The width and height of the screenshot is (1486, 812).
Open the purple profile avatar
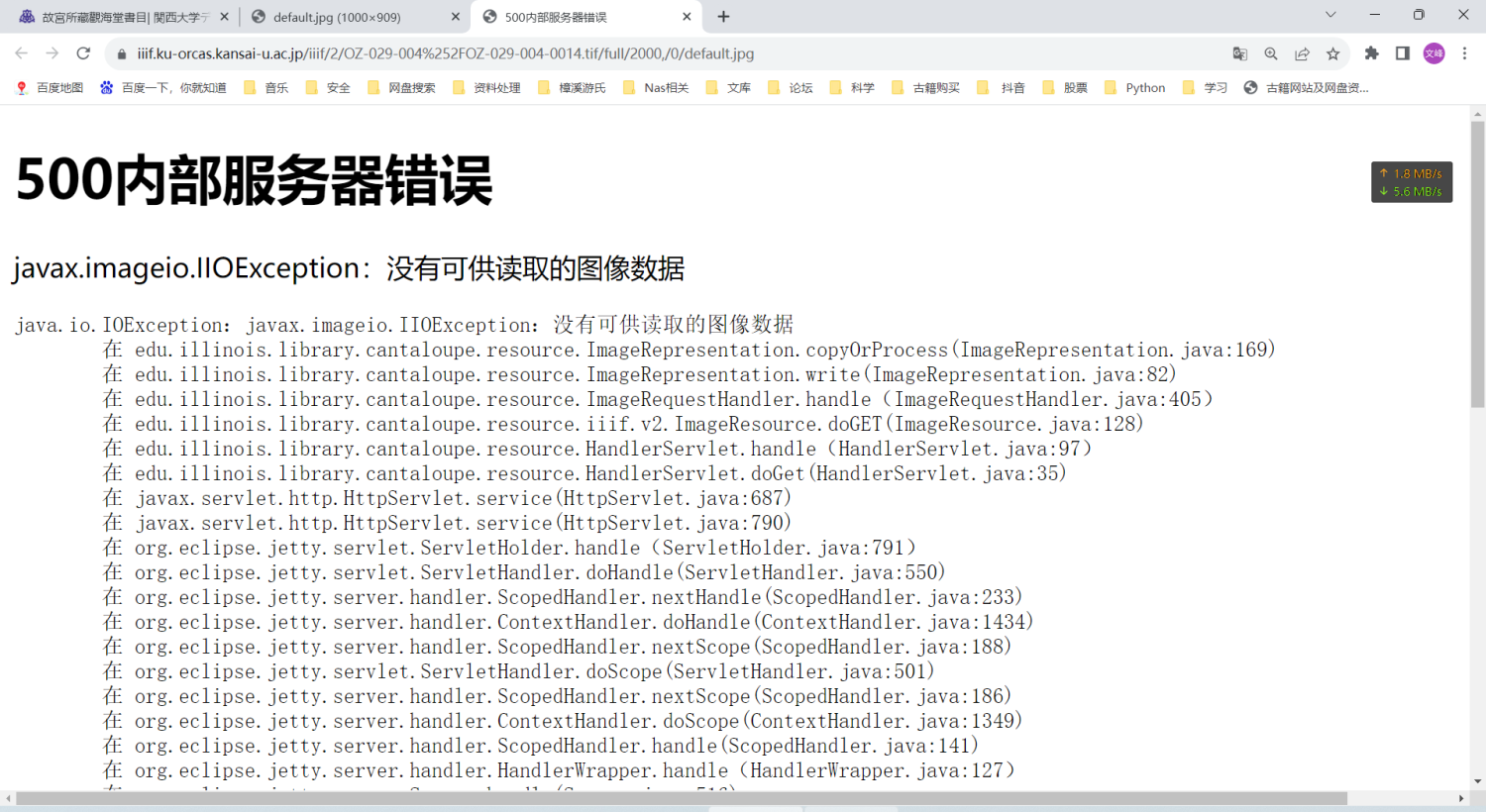[1433, 53]
